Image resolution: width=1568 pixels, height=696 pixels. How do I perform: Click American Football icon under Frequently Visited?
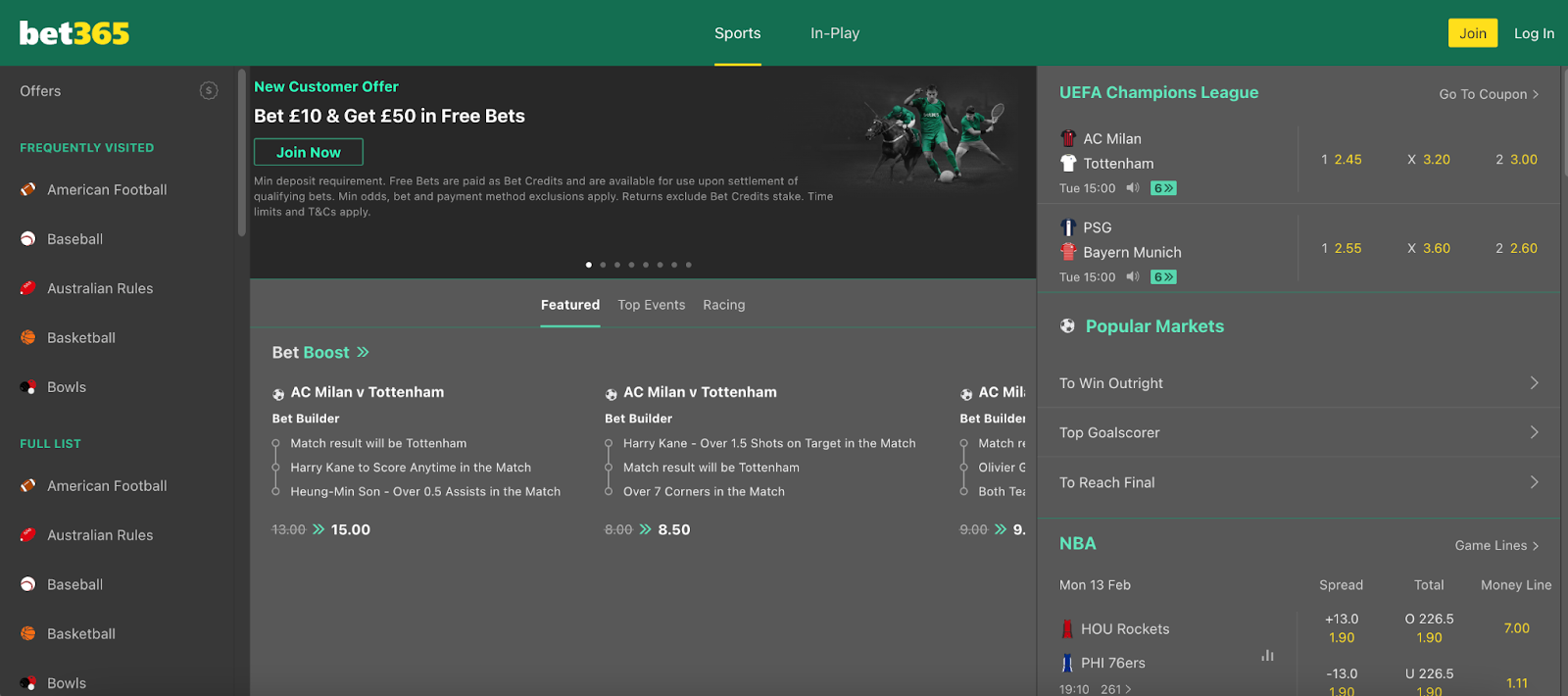tap(28, 189)
